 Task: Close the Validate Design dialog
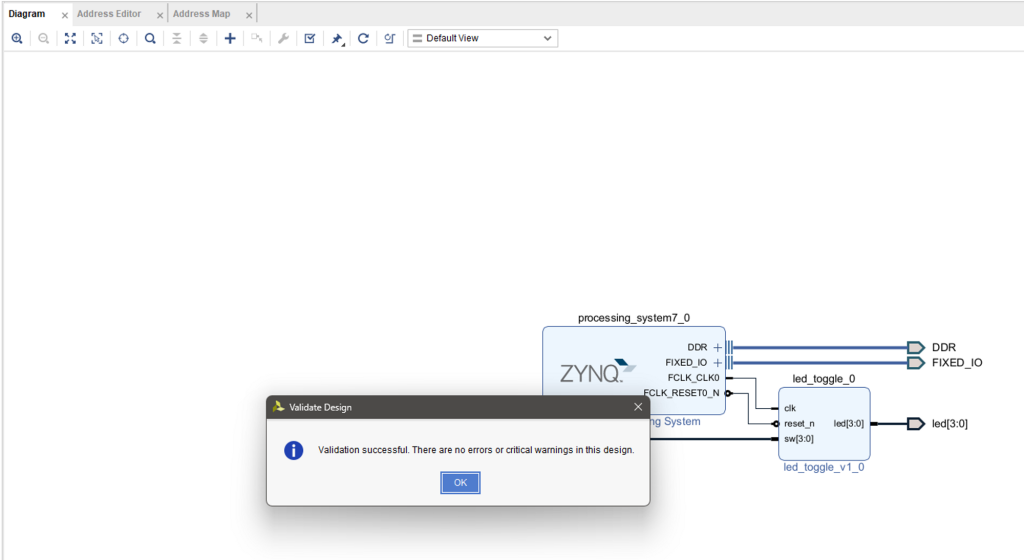coord(638,407)
